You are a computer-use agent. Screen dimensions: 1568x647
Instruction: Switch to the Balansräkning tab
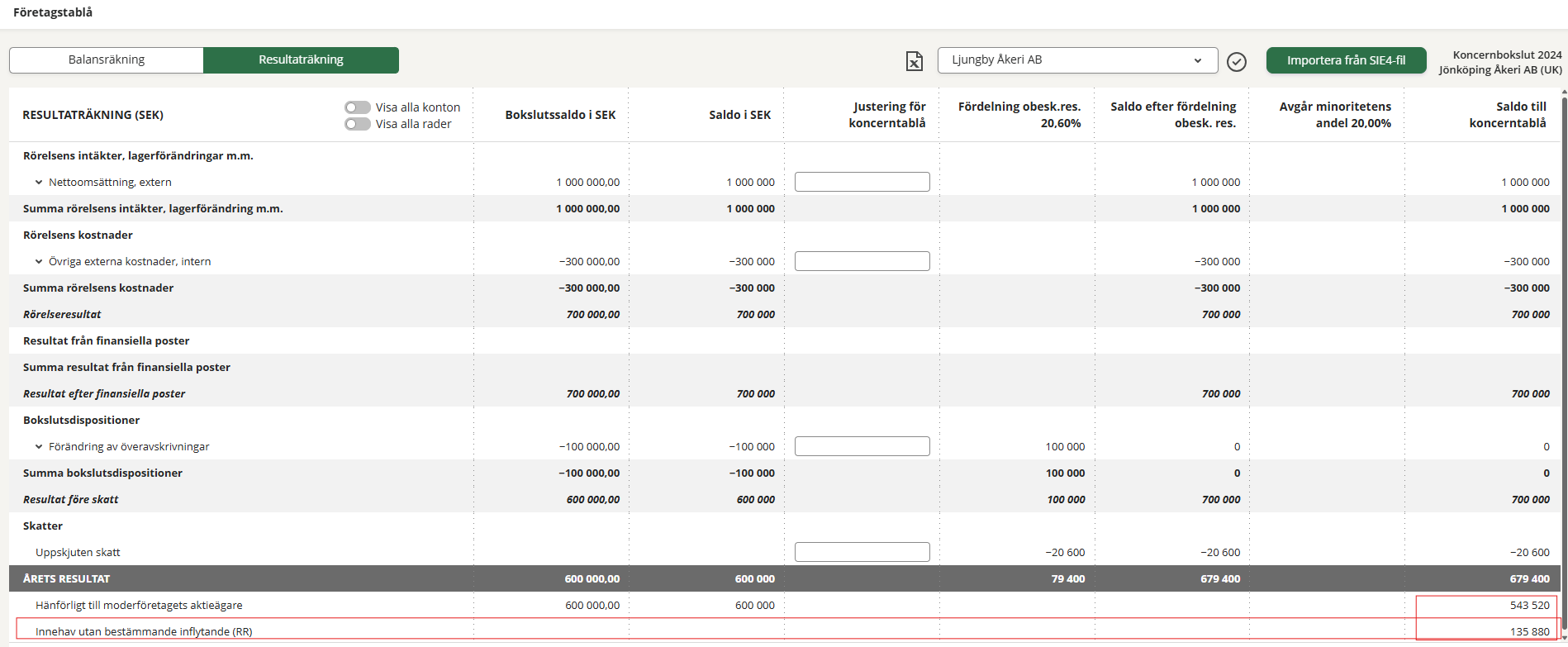(x=107, y=60)
